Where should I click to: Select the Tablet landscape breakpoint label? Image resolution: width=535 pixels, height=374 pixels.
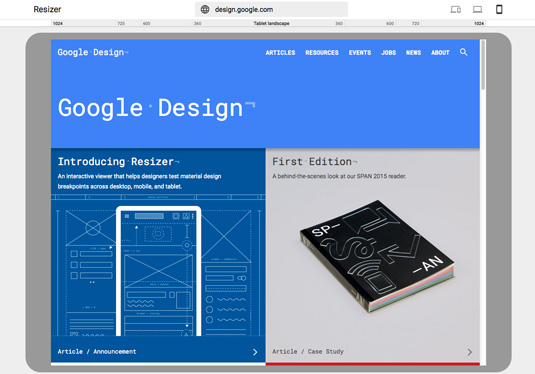[271, 23]
